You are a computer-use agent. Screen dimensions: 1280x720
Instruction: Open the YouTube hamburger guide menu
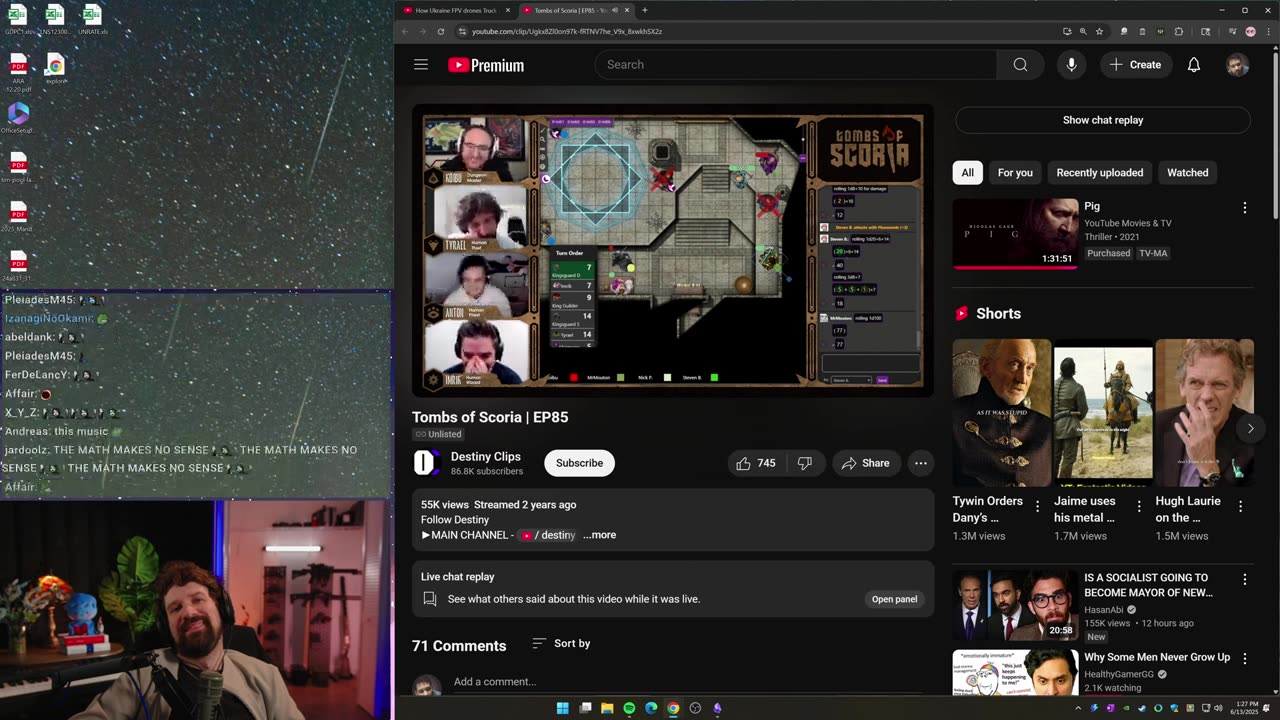pyautogui.click(x=421, y=65)
